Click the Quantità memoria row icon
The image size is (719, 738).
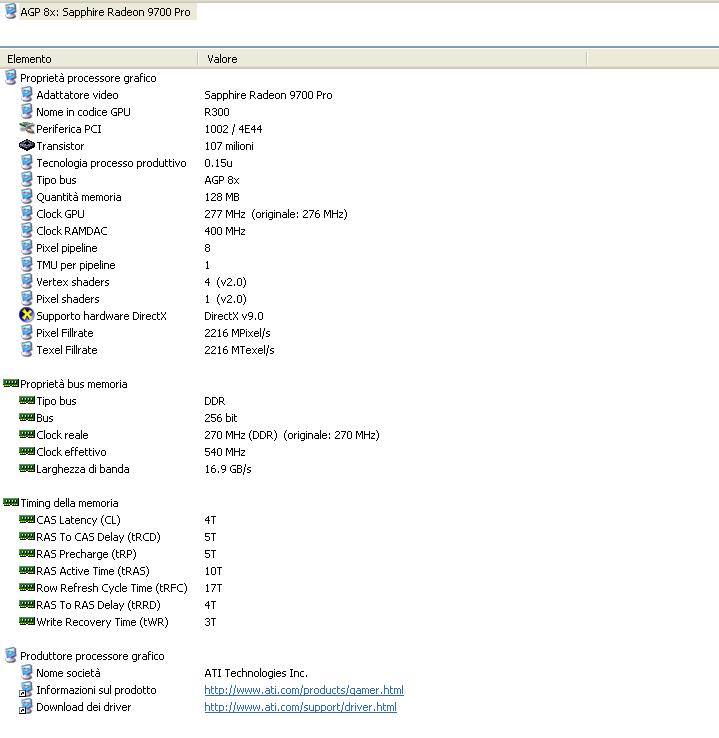click(x=27, y=196)
